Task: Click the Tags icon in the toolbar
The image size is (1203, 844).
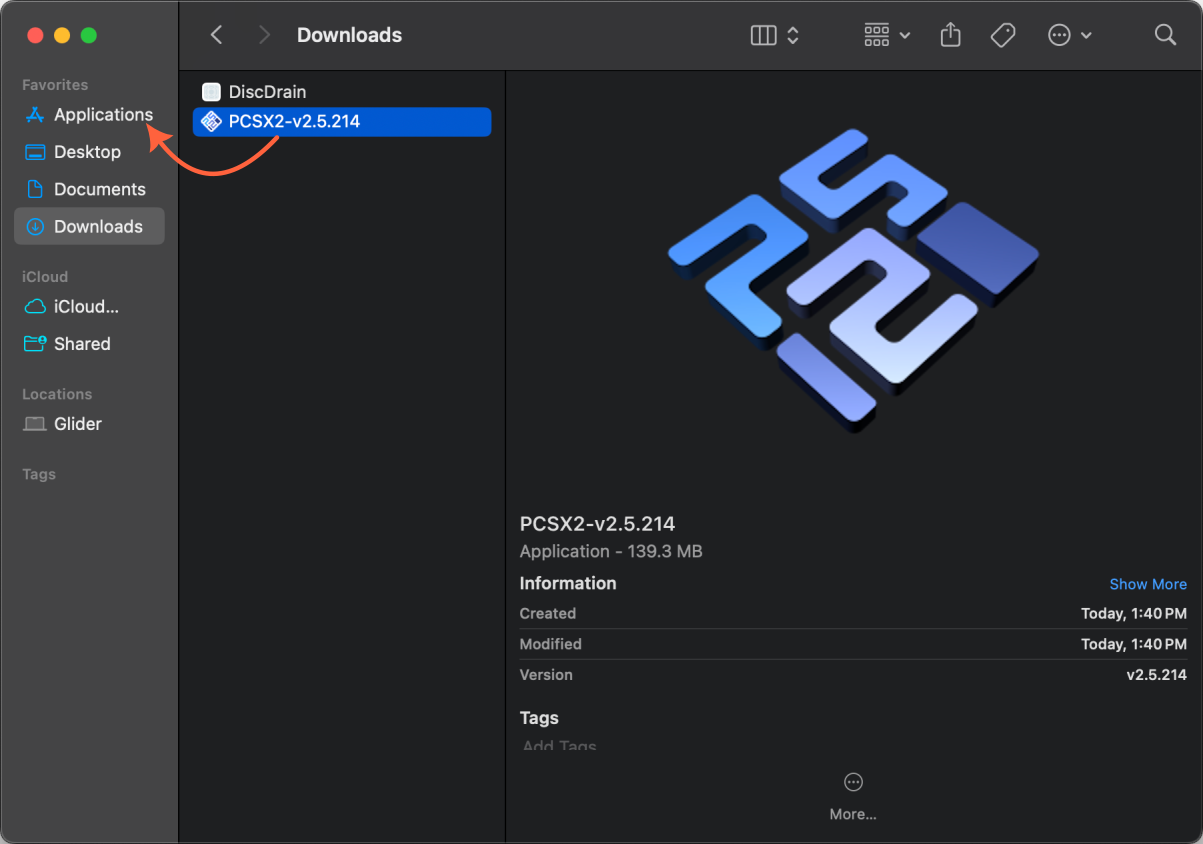Action: 1002,35
